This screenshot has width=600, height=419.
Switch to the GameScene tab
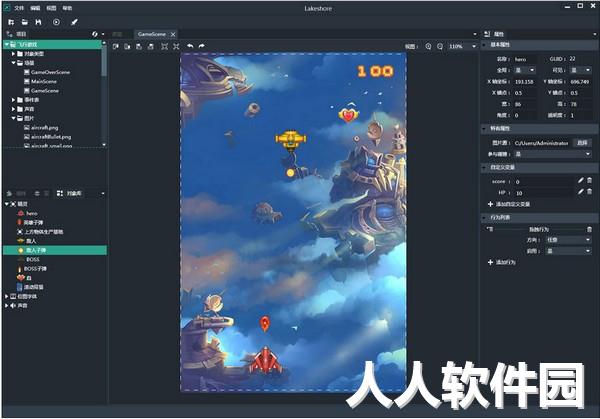coord(152,34)
